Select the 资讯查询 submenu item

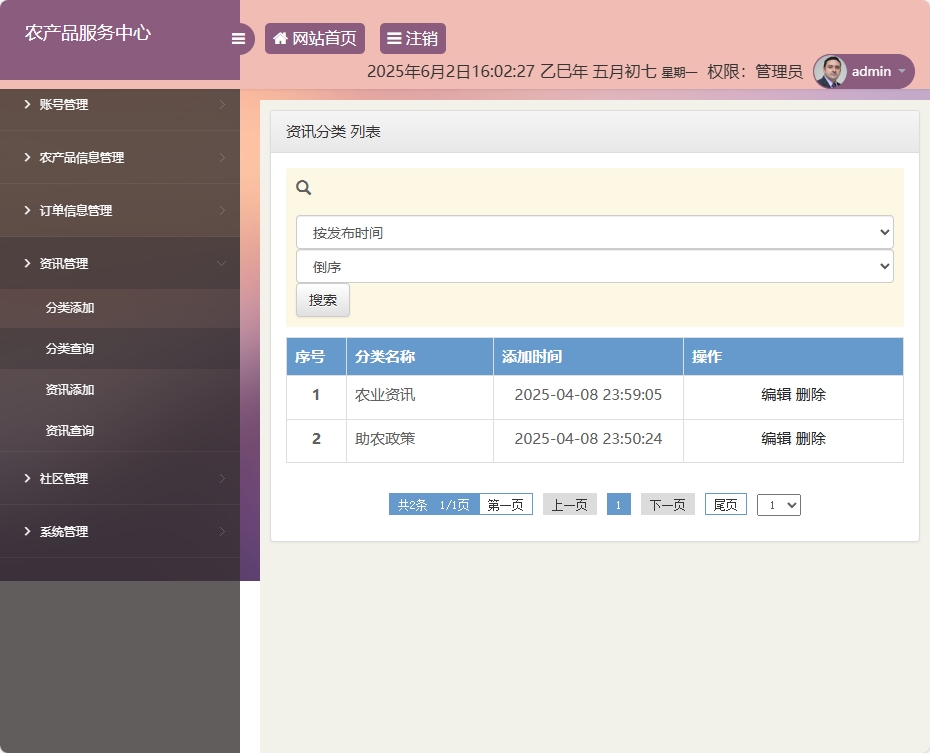pos(120,430)
